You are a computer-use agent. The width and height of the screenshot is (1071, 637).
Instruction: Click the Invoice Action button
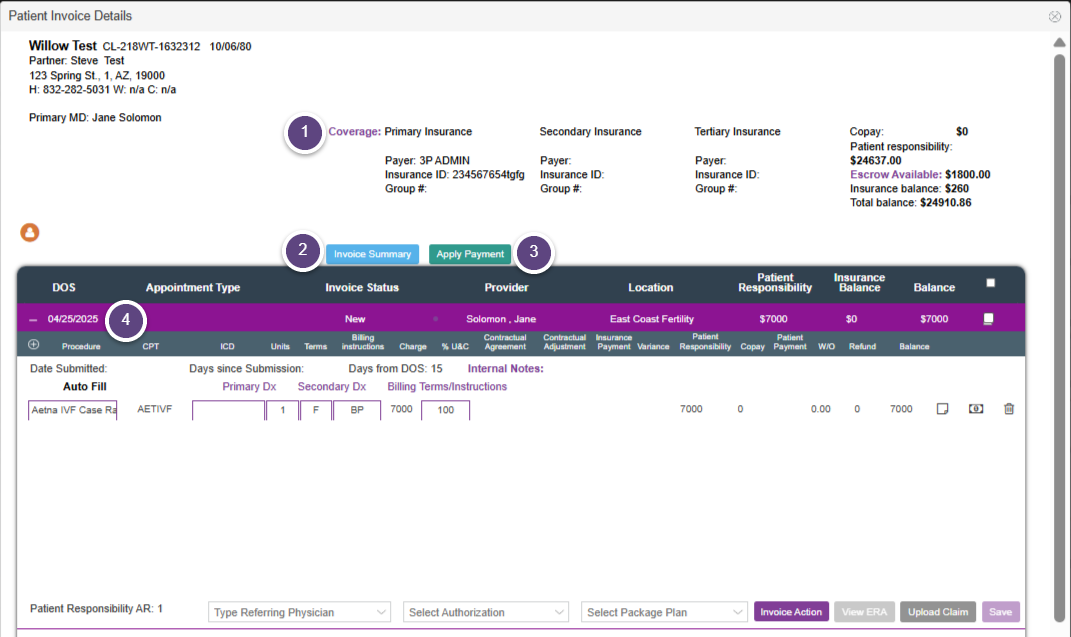click(791, 612)
